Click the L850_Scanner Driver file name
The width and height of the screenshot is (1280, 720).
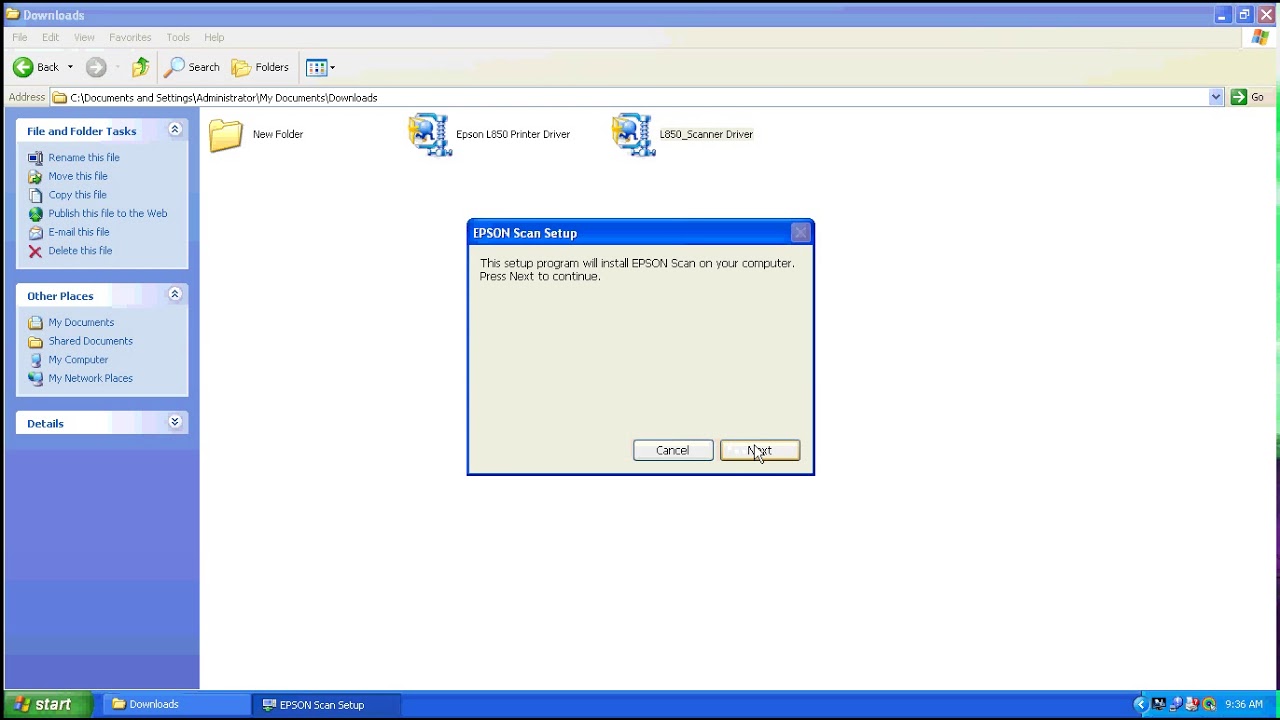(x=706, y=134)
